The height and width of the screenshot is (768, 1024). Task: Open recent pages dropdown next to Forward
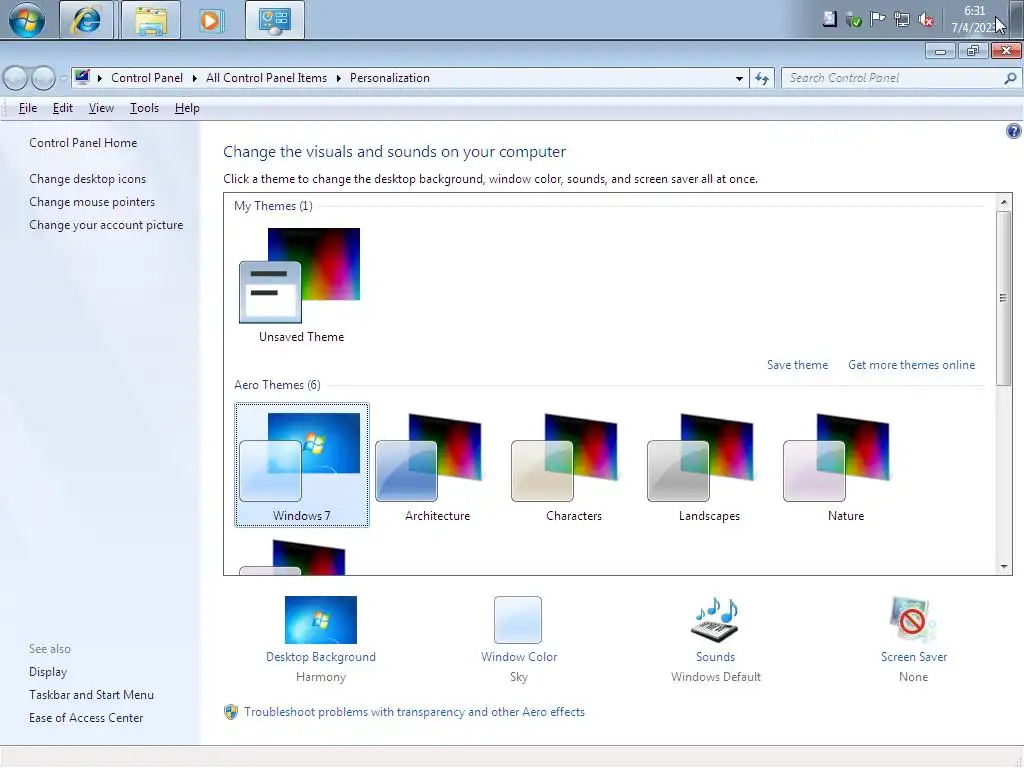tap(63, 78)
